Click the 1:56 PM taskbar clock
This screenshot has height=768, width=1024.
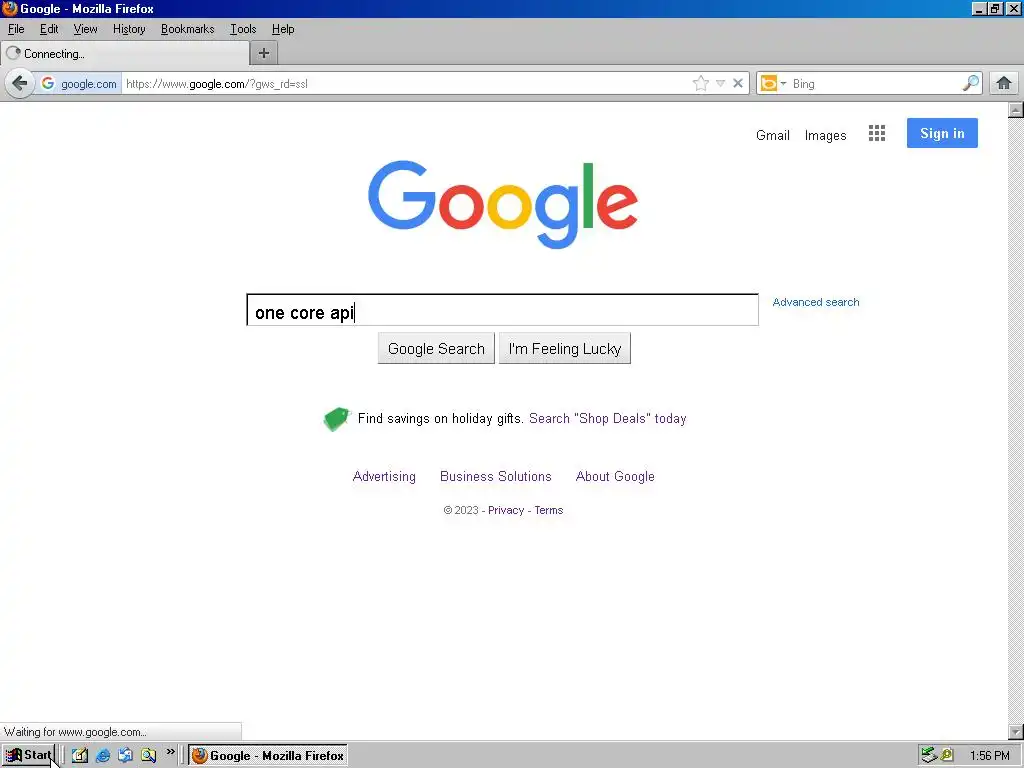(989, 756)
